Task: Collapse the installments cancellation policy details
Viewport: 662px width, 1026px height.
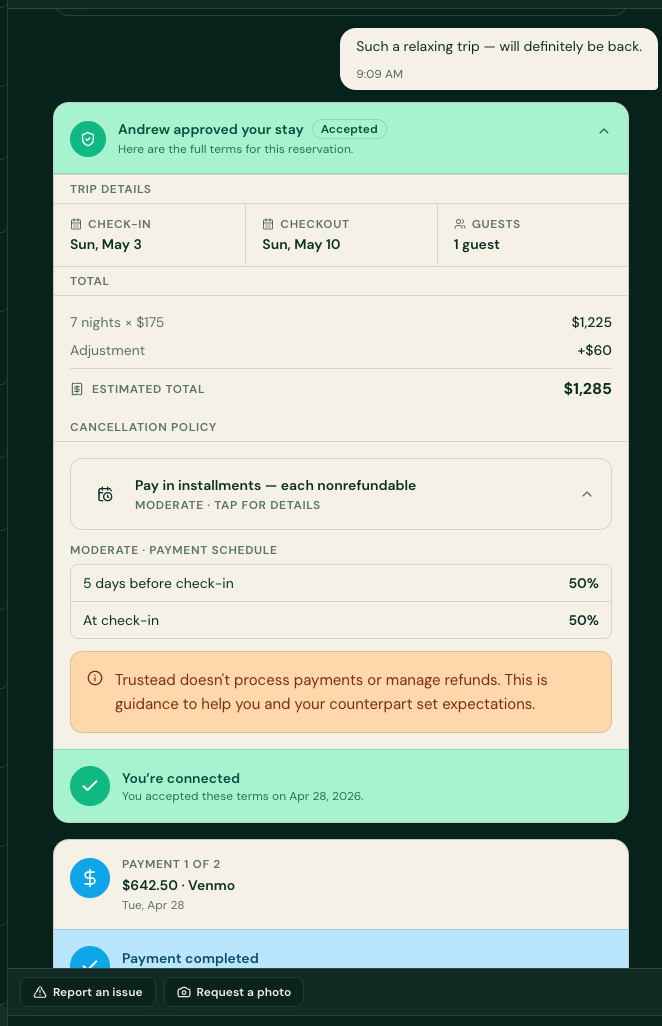Action: (x=586, y=494)
